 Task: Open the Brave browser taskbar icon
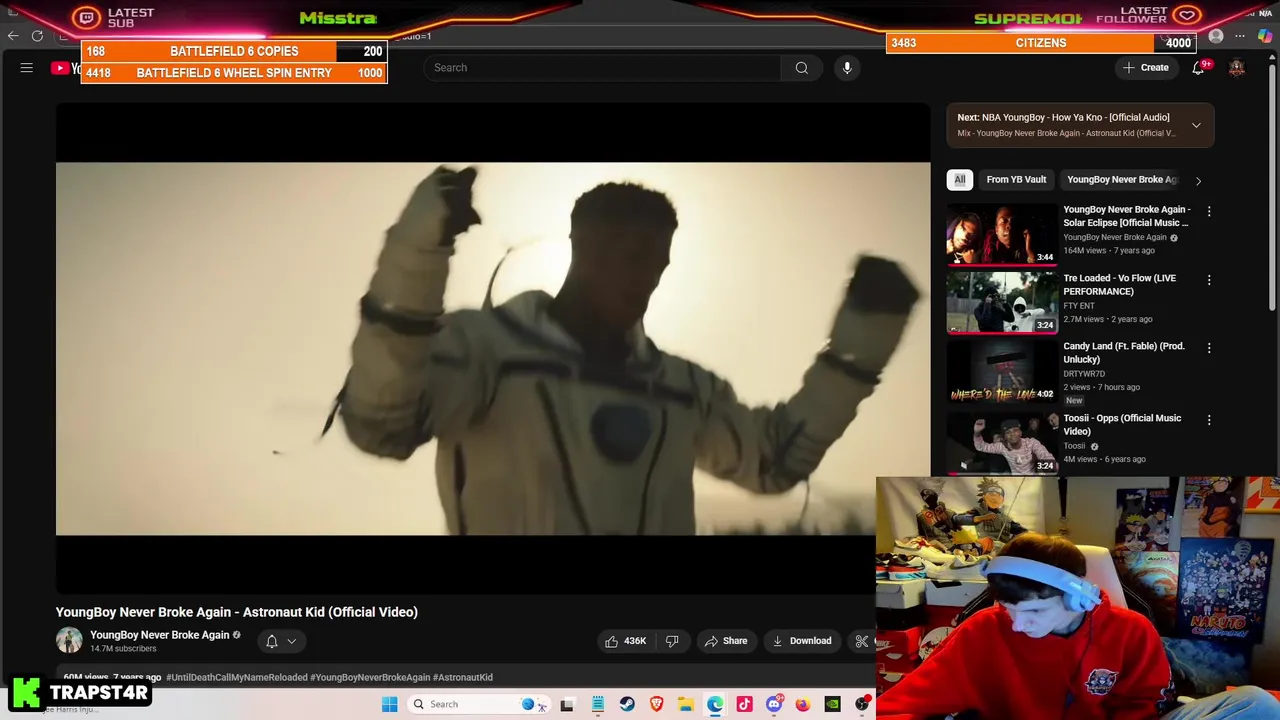[656, 704]
